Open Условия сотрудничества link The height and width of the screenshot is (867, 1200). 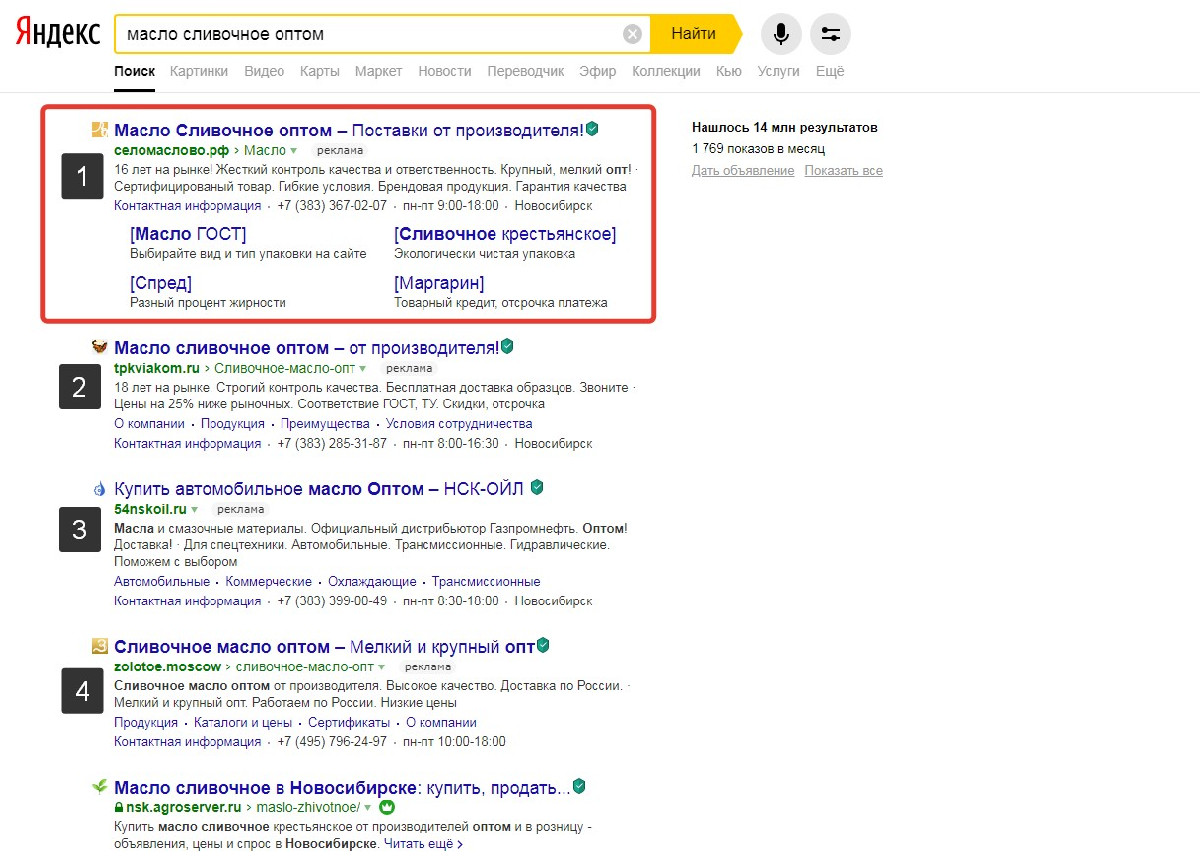click(459, 424)
